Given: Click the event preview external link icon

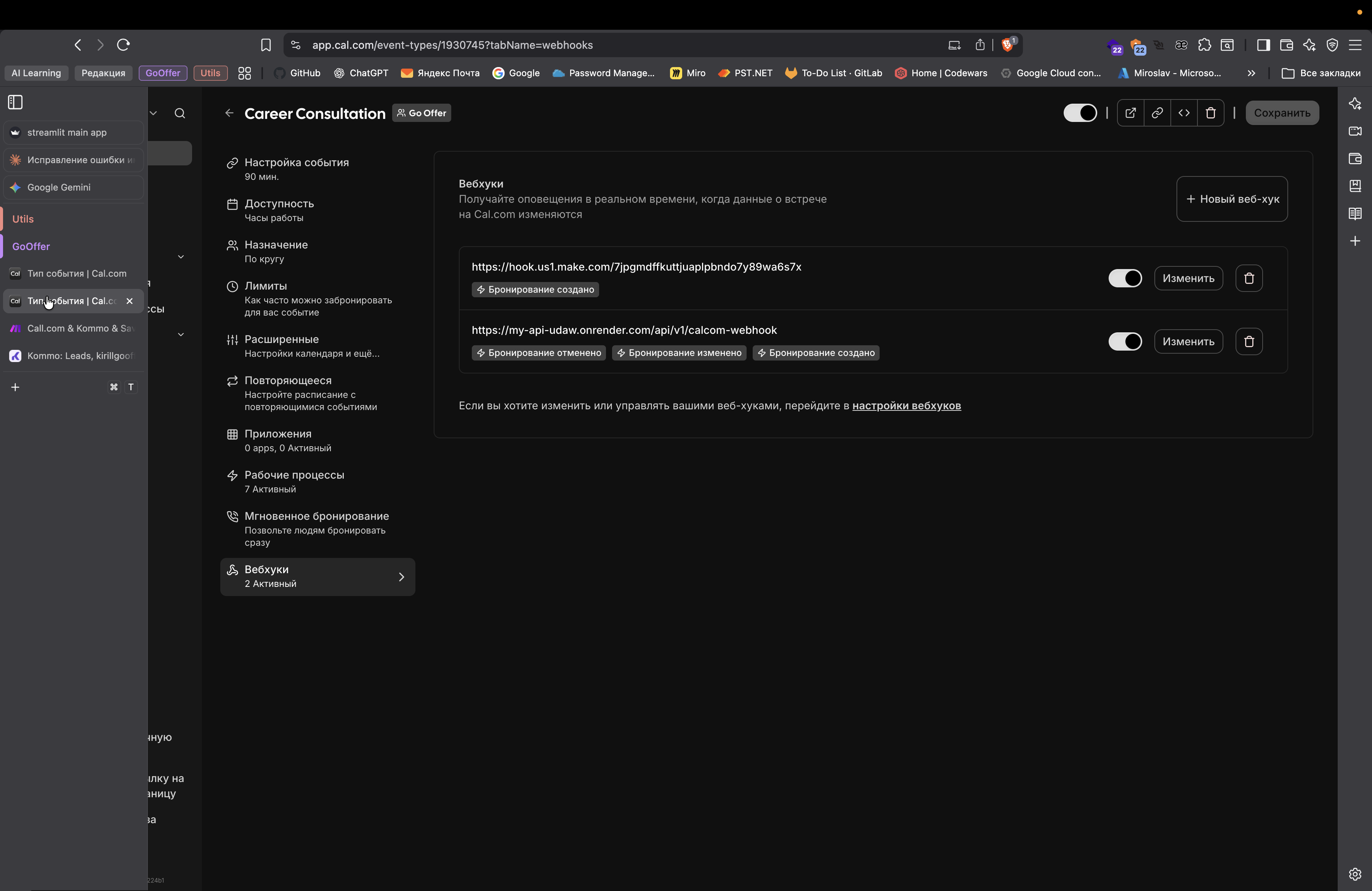Looking at the screenshot, I should 1130,113.
